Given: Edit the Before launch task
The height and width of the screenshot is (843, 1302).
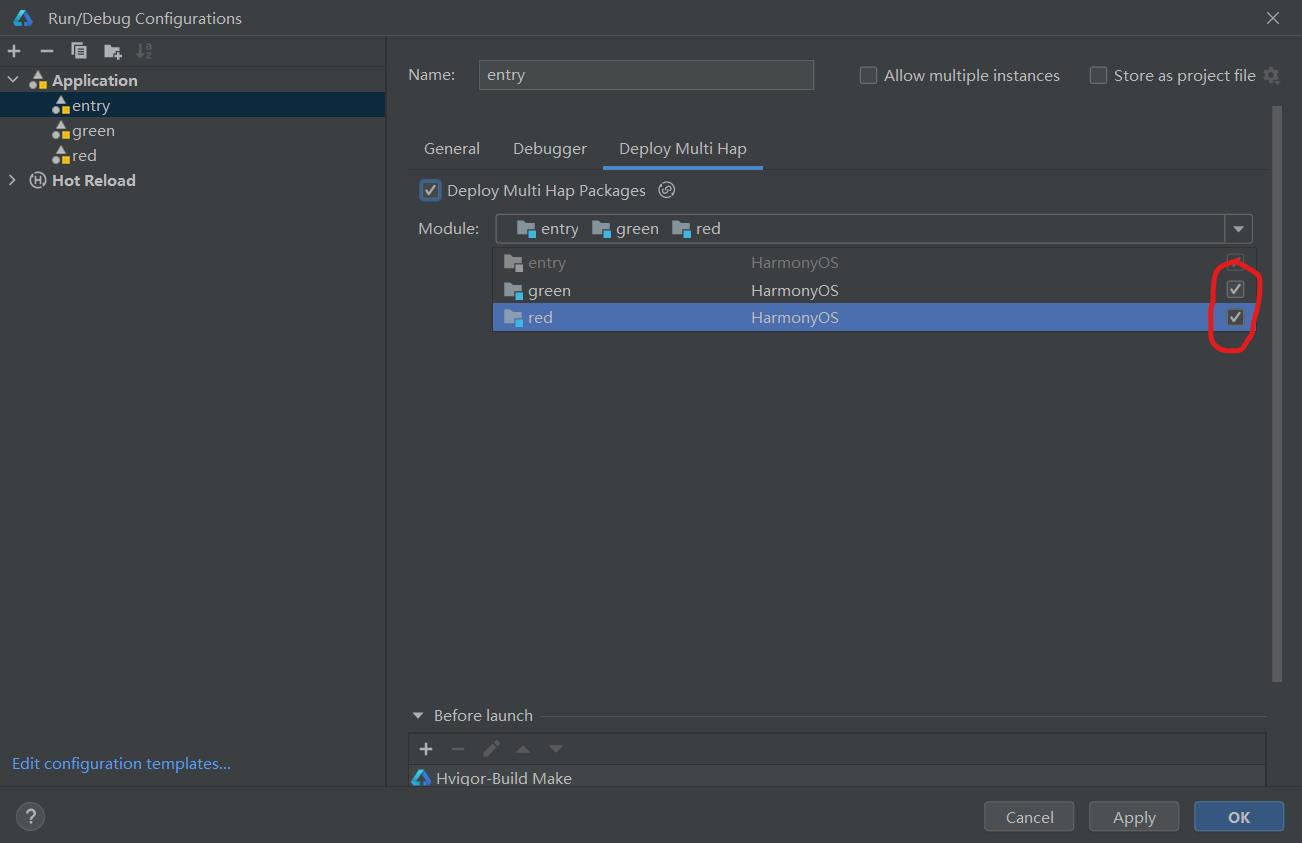Looking at the screenshot, I should pyautogui.click(x=491, y=748).
